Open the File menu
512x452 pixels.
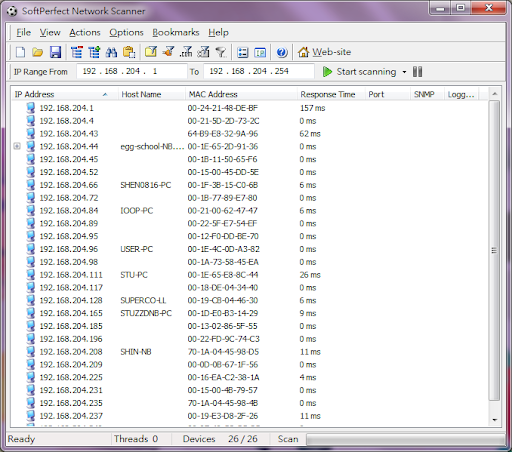pyautogui.click(x=24, y=32)
